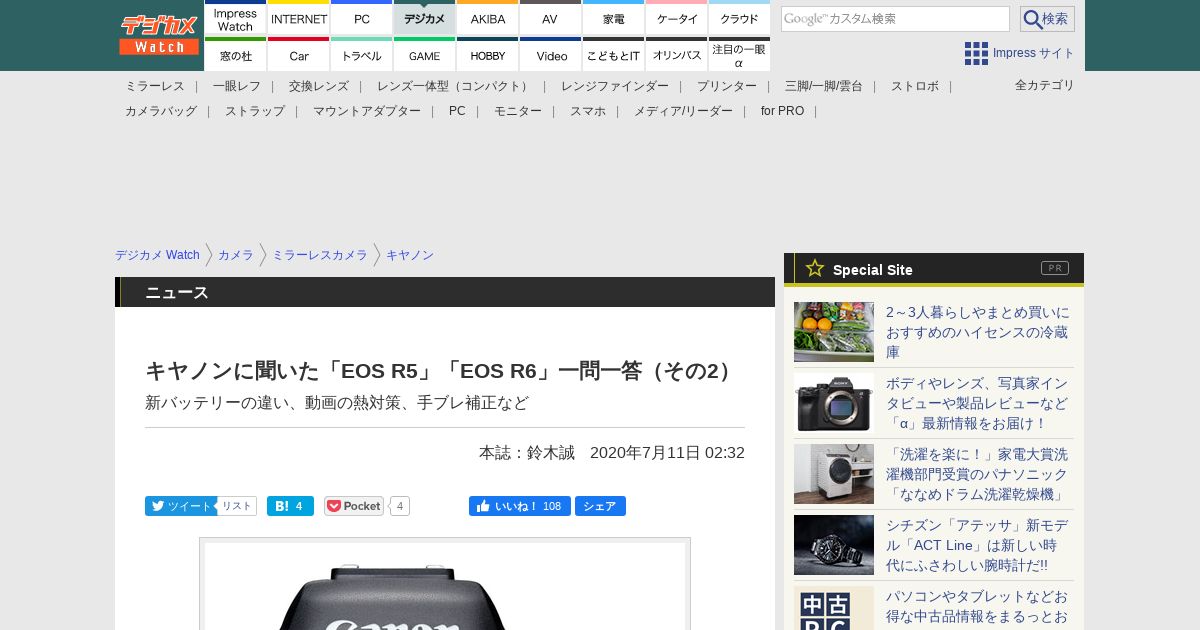Open the プリンター category
Screen dimensions: 1200x630
coord(727,86)
